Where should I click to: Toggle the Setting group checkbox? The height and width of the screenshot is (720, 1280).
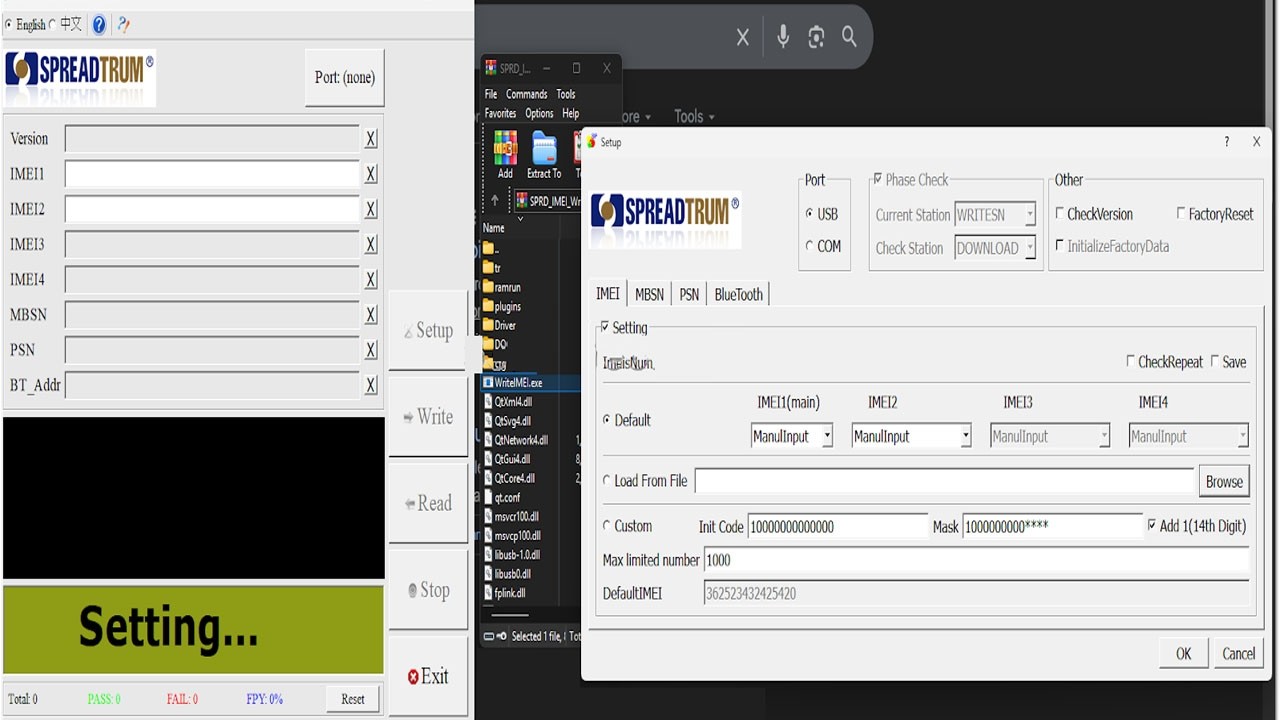(x=604, y=327)
